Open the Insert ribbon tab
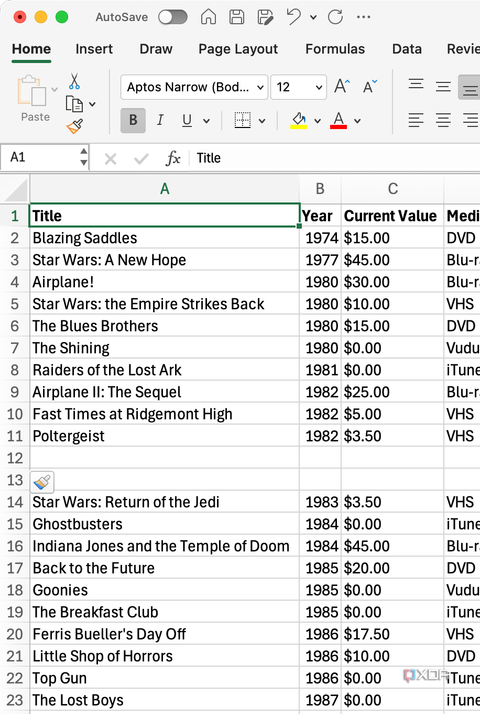 pos(94,49)
